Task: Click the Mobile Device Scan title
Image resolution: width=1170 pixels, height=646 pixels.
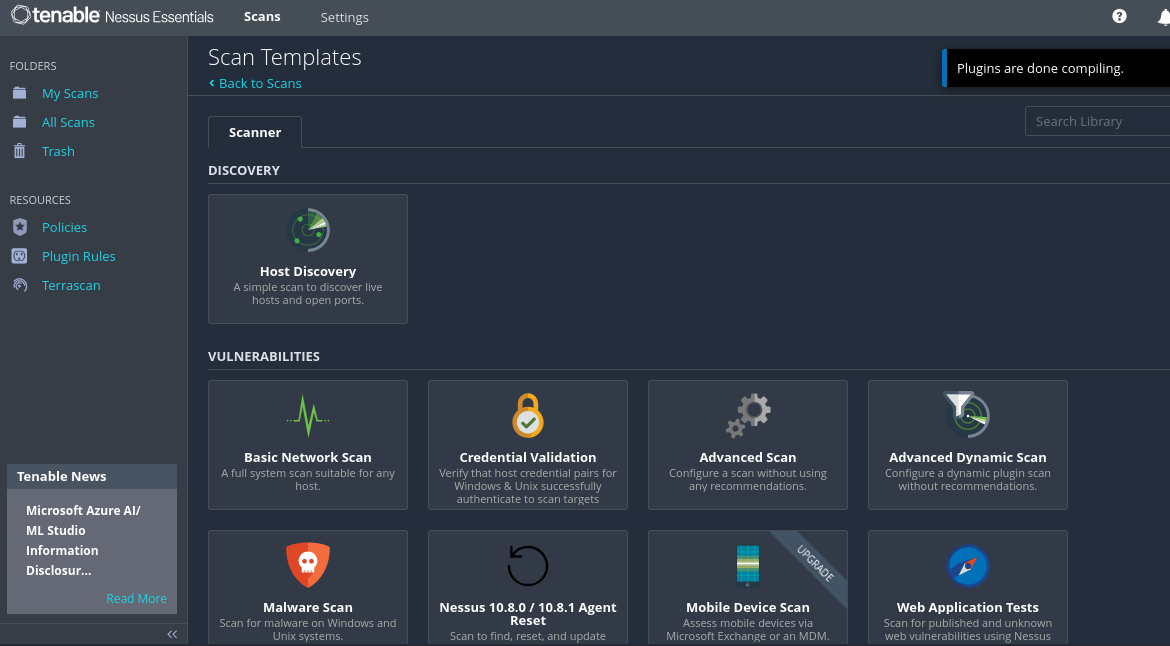Action: pos(748,607)
